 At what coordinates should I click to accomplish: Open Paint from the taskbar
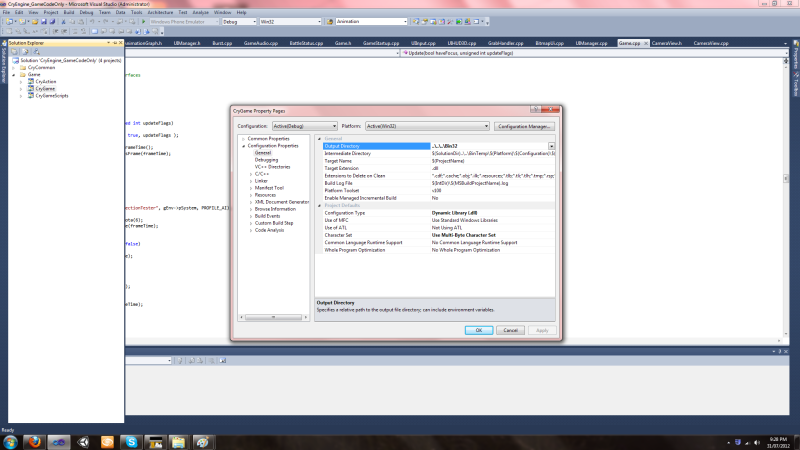203,442
